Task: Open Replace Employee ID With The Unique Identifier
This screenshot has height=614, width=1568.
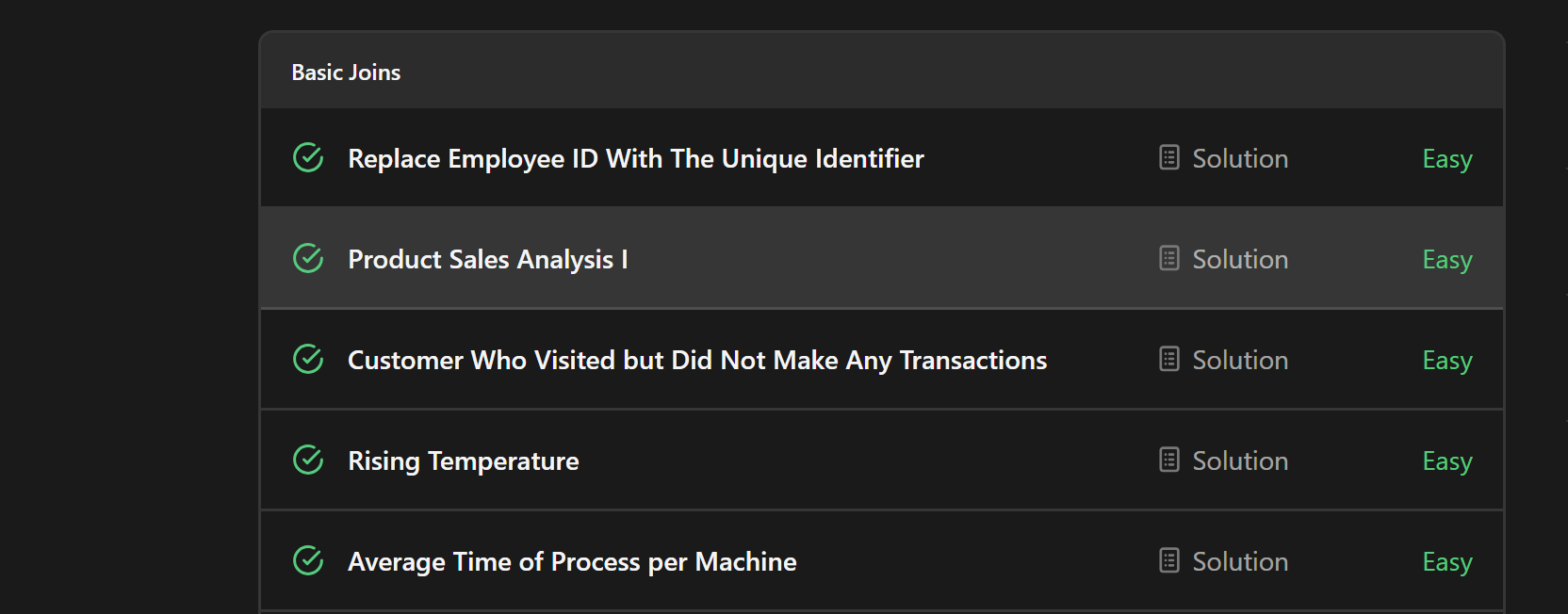Action: (636, 159)
